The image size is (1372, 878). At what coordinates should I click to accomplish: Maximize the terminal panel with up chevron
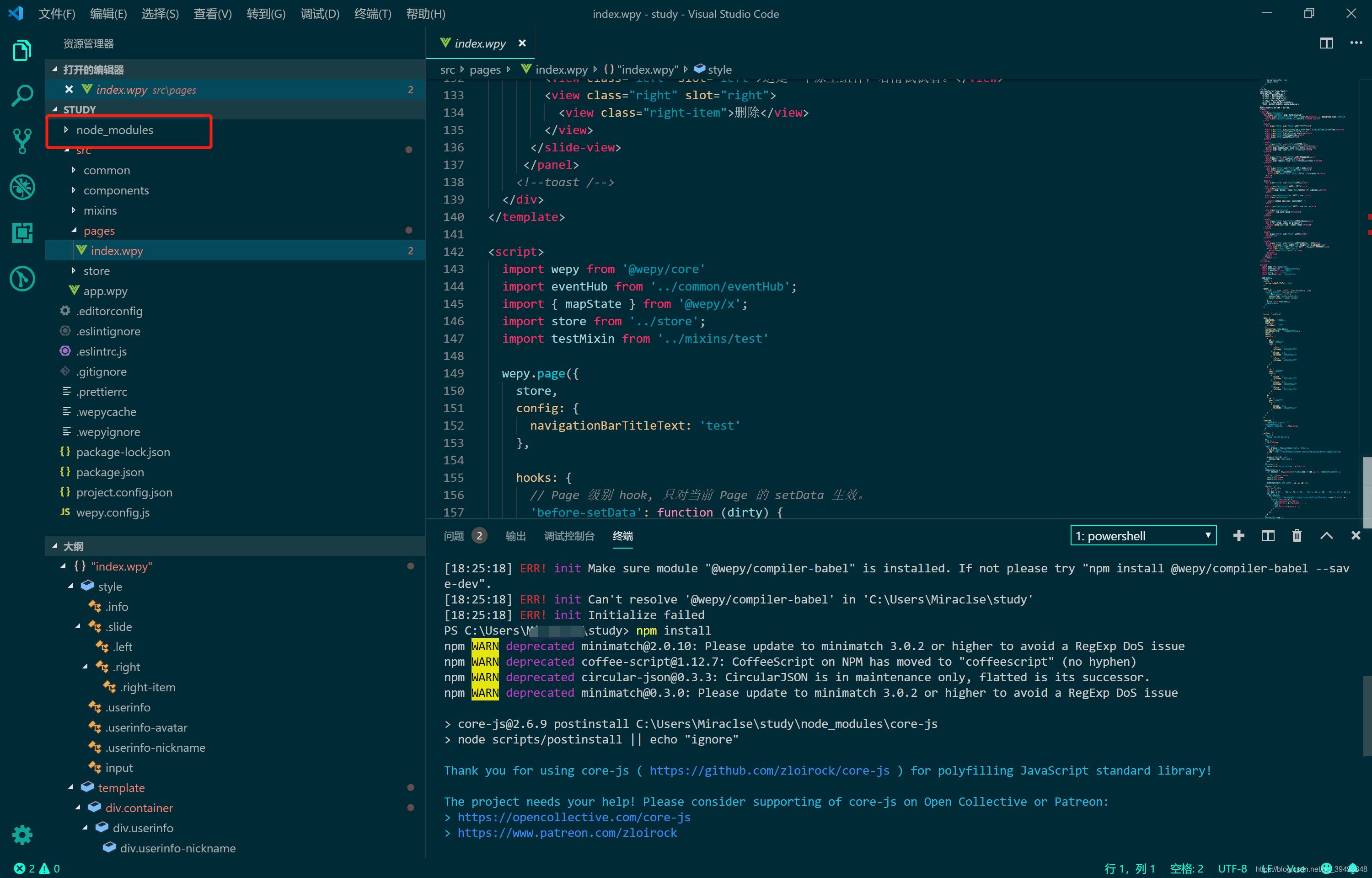pos(1326,535)
